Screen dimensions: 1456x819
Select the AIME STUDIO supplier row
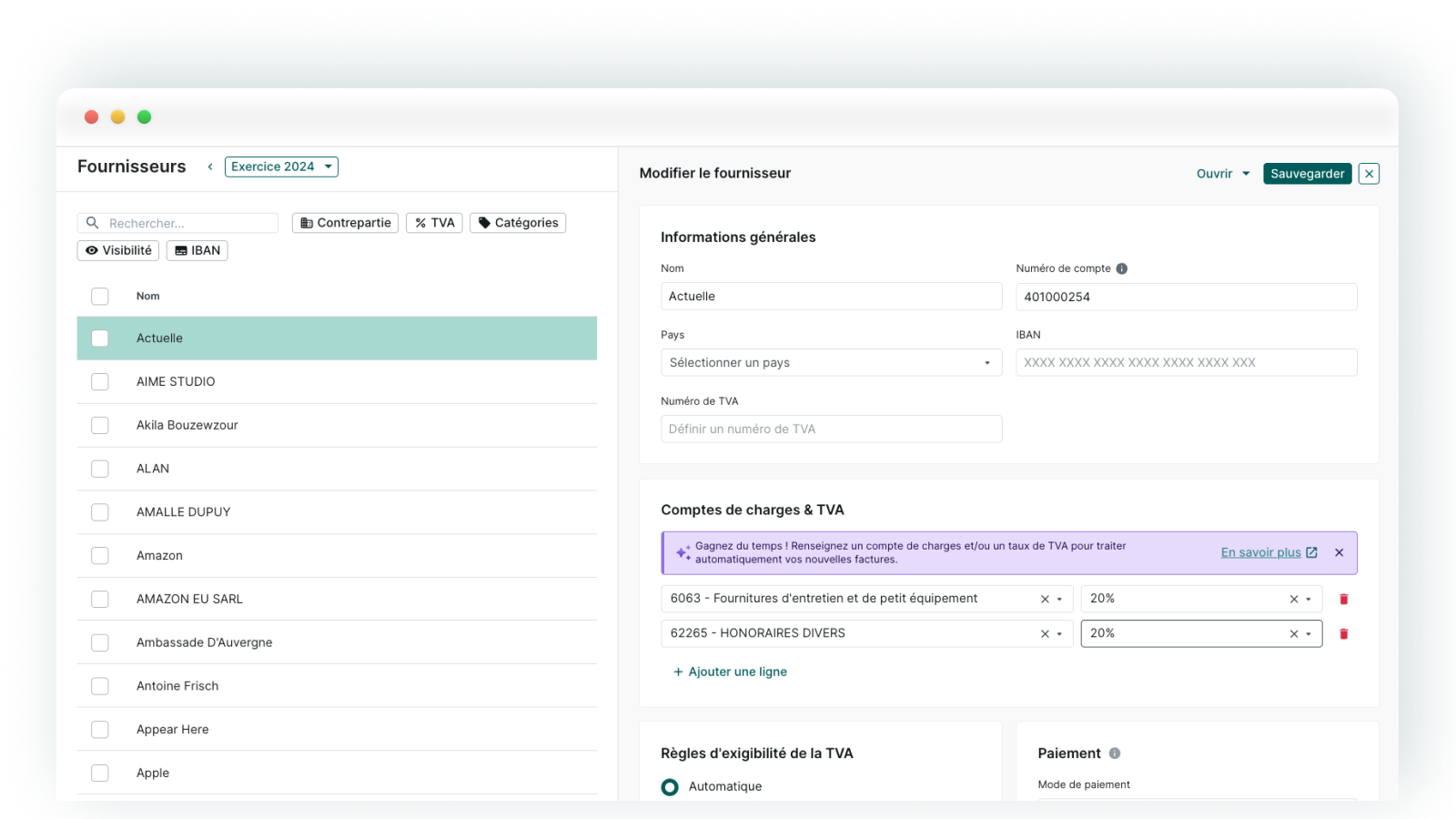(x=337, y=382)
